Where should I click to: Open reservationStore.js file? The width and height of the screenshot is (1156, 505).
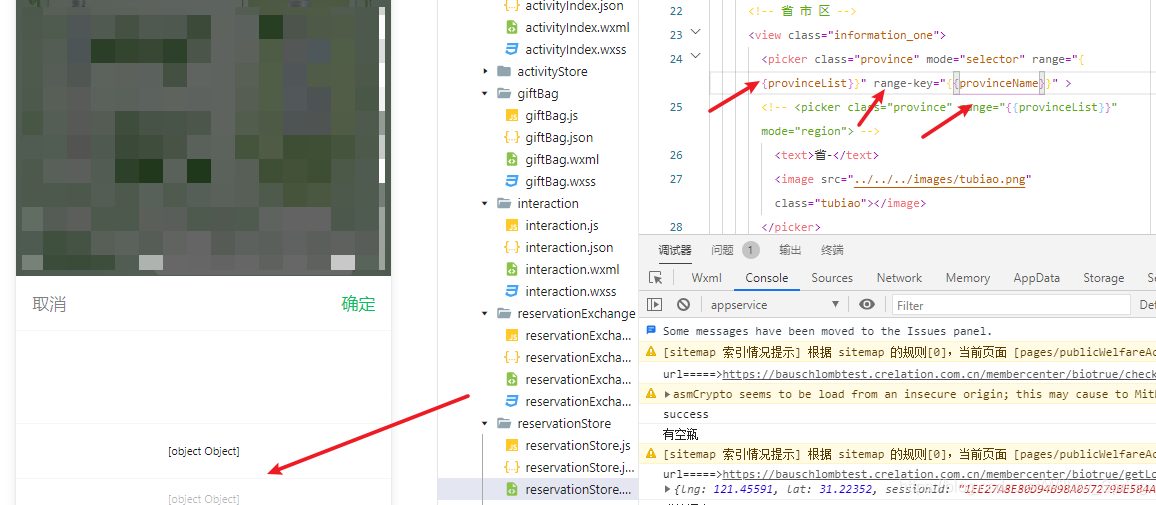(x=577, y=445)
